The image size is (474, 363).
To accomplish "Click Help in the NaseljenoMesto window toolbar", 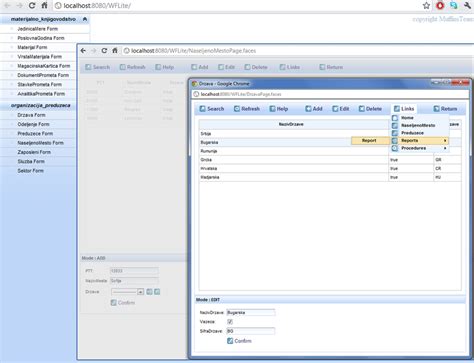I will point(165,67).
